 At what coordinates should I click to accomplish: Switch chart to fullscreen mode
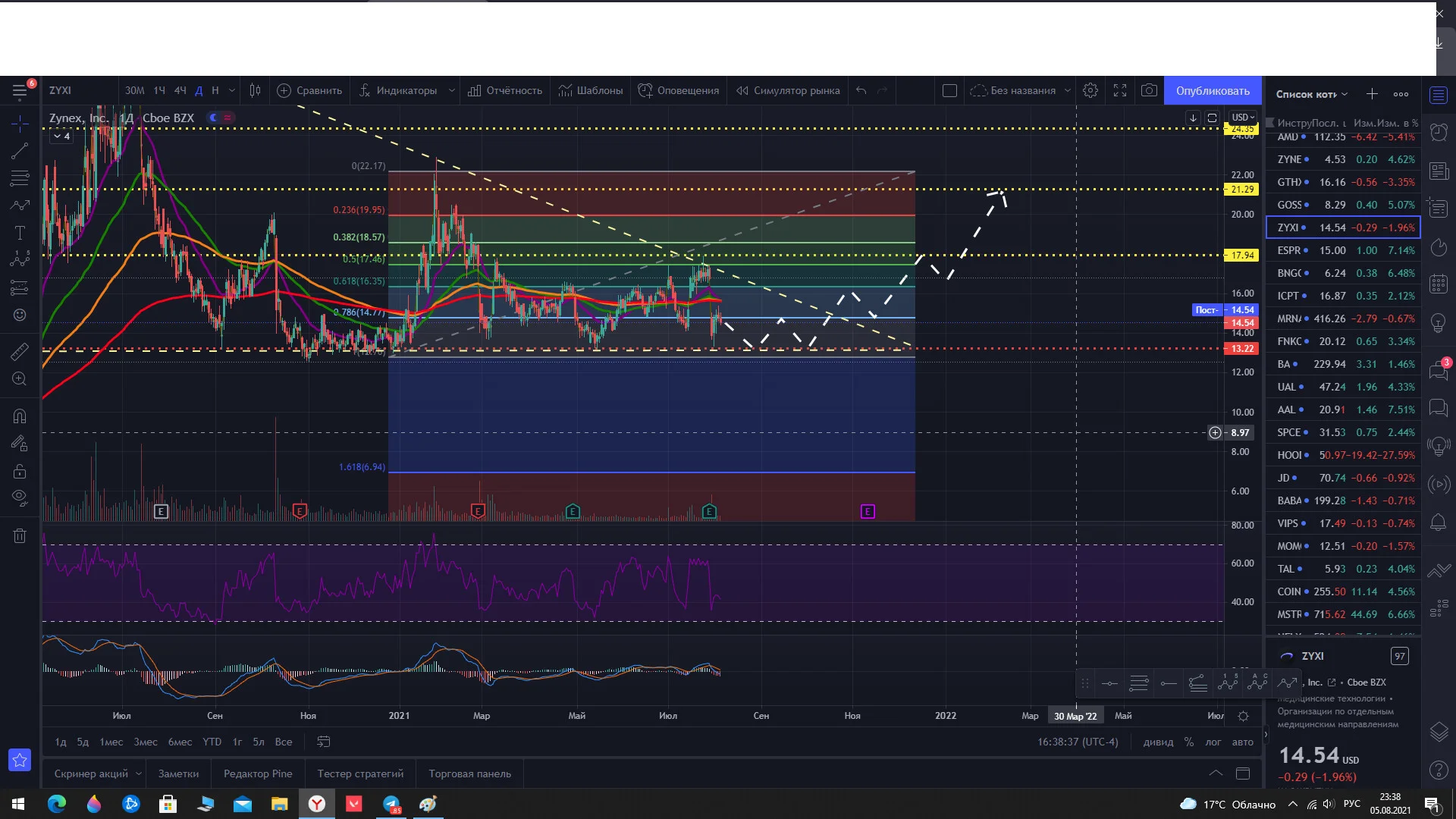point(1120,91)
